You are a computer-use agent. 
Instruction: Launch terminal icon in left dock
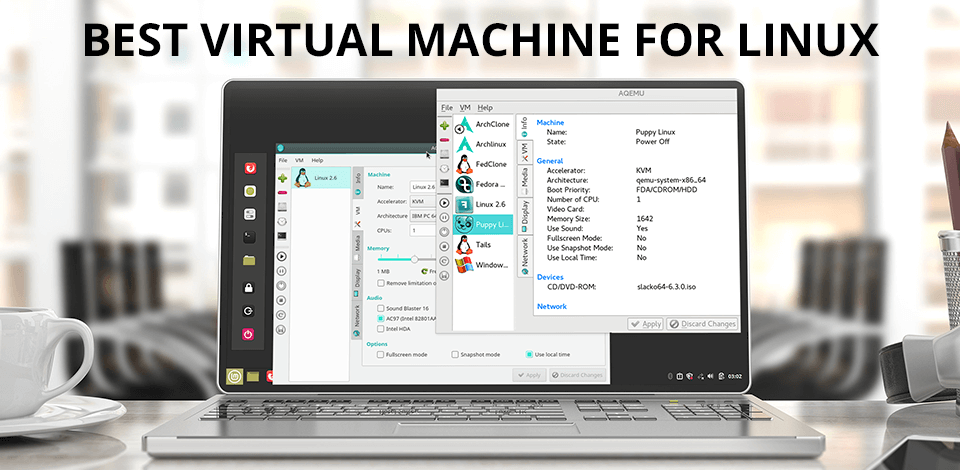pyautogui.click(x=249, y=237)
